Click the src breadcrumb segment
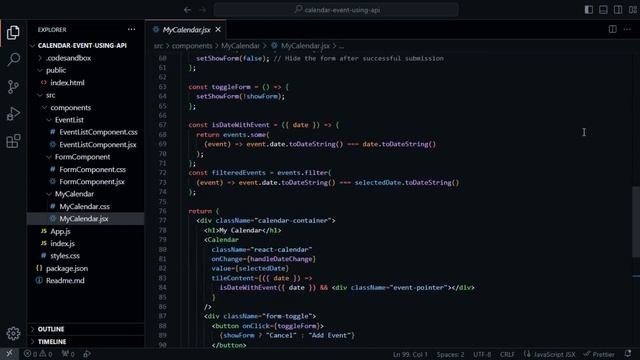This screenshot has height=360, width=640. (x=158, y=46)
